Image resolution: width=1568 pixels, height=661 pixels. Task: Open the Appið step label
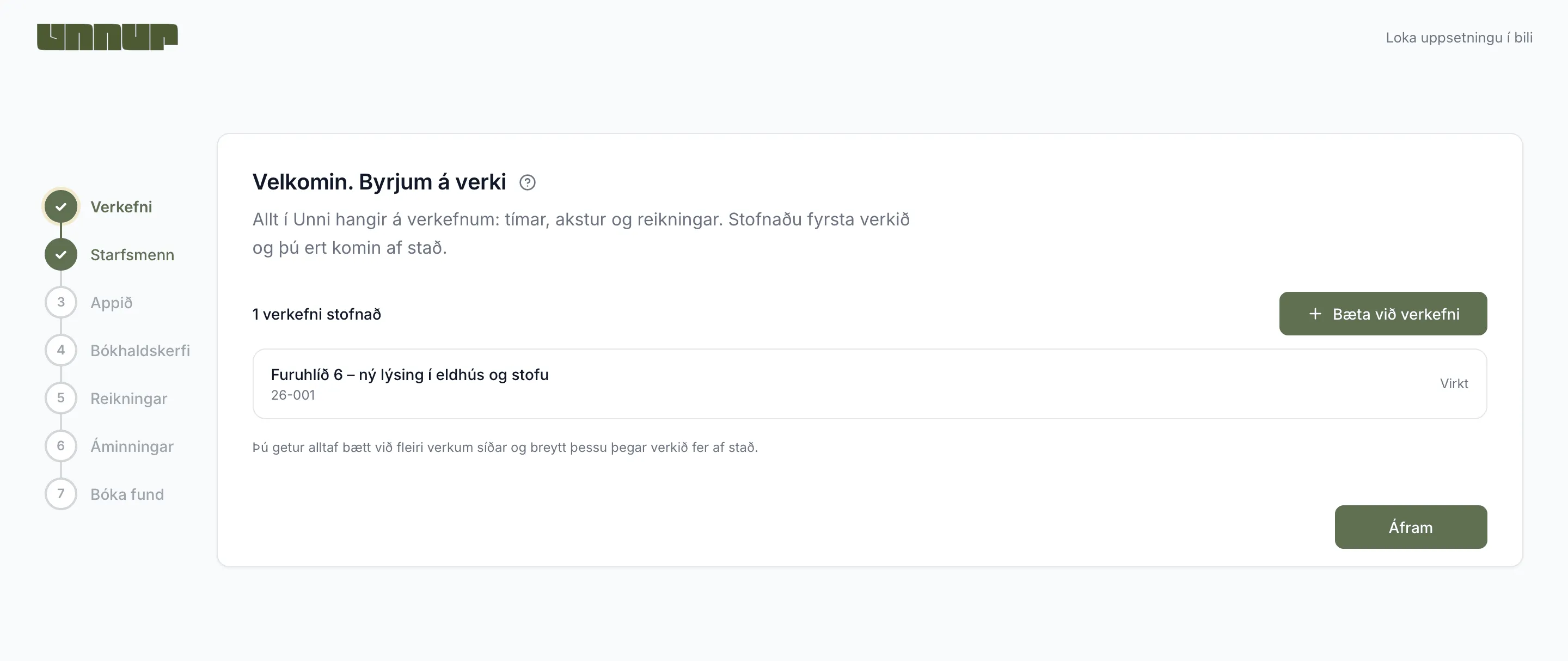click(112, 303)
